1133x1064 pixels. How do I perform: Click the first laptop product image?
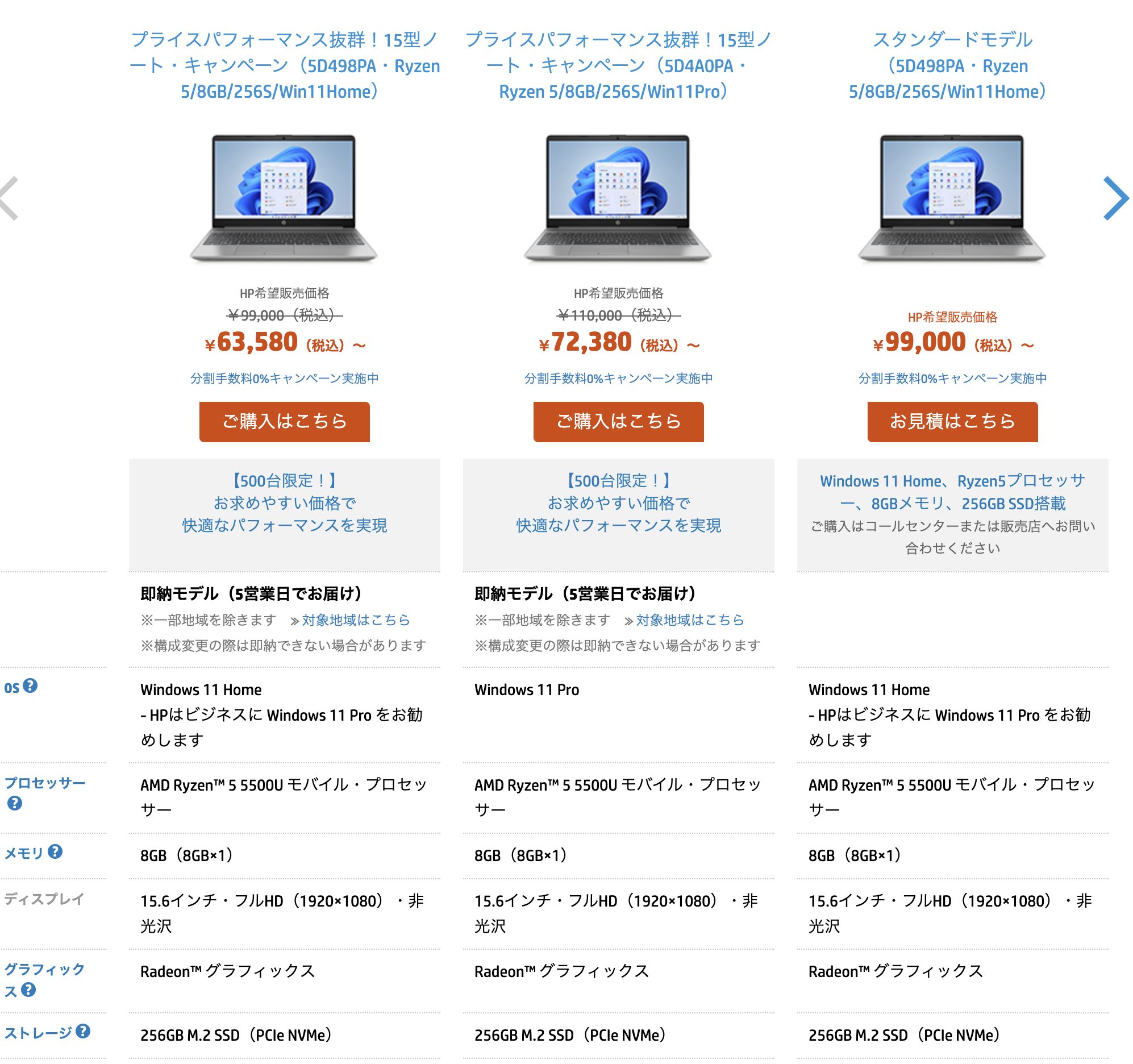(284, 198)
